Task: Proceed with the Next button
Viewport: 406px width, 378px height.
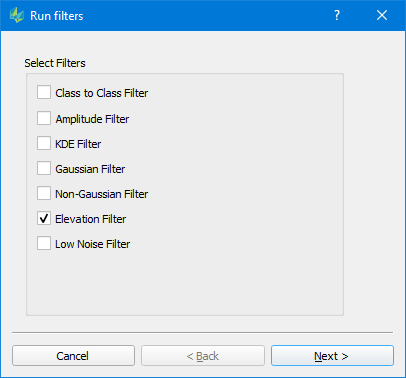Action: (332, 356)
